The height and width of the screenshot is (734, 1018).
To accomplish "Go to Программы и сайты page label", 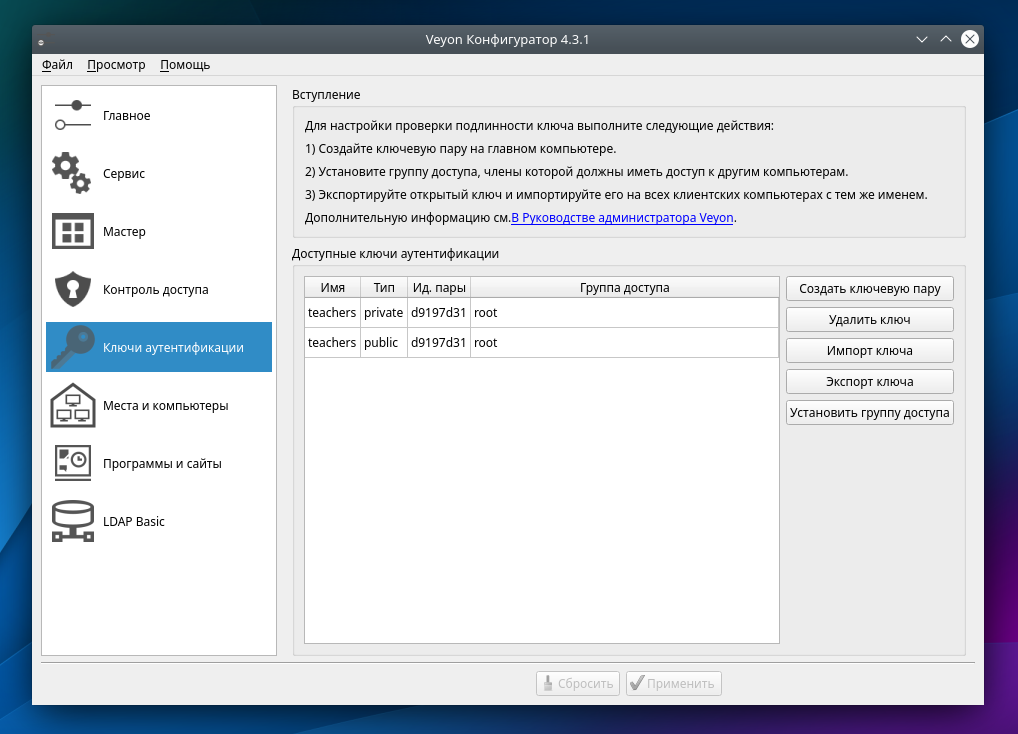I will pos(162,463).
